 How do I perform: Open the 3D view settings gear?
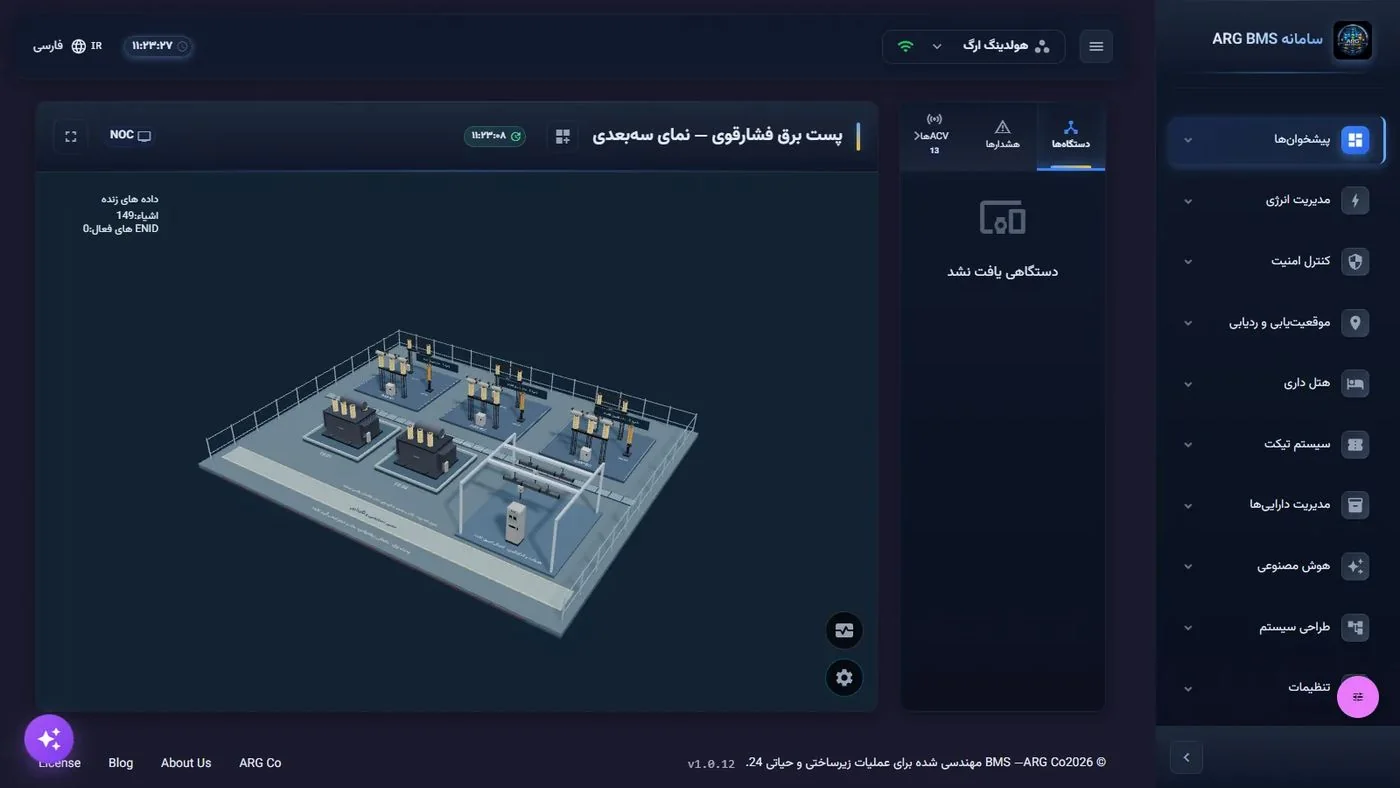[x=844, y=678]
